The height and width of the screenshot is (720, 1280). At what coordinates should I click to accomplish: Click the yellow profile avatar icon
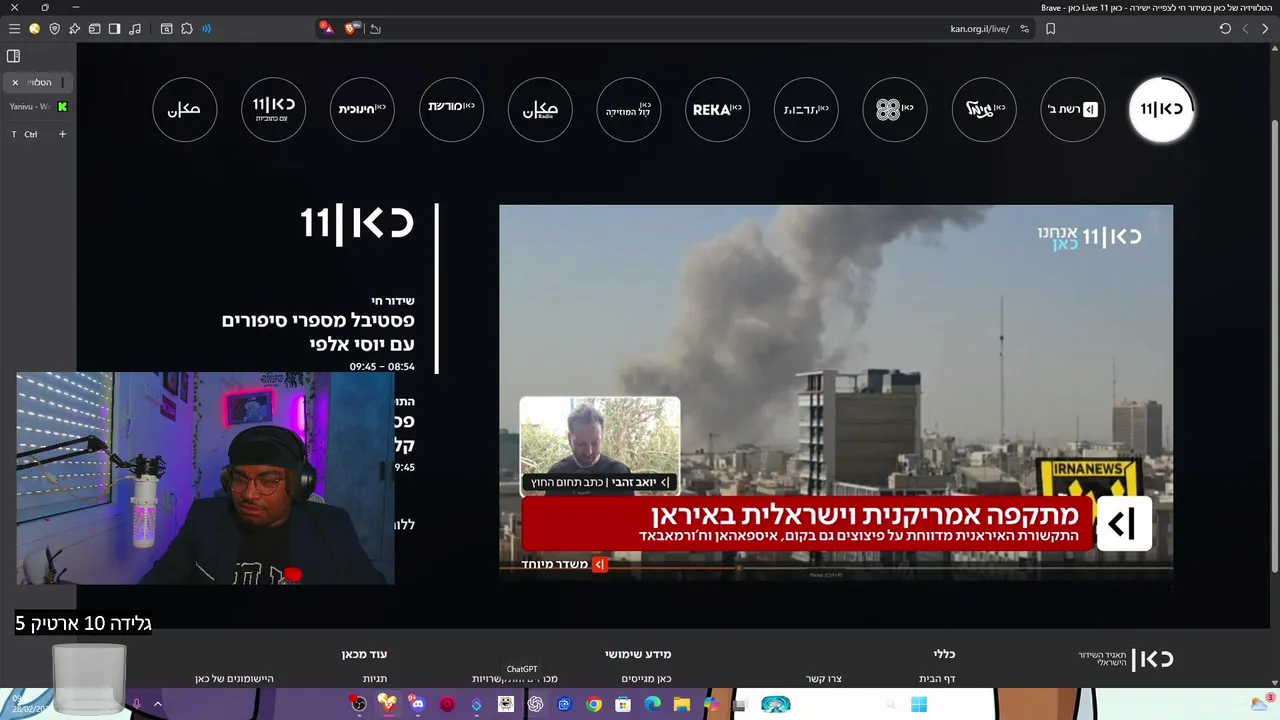34,29
